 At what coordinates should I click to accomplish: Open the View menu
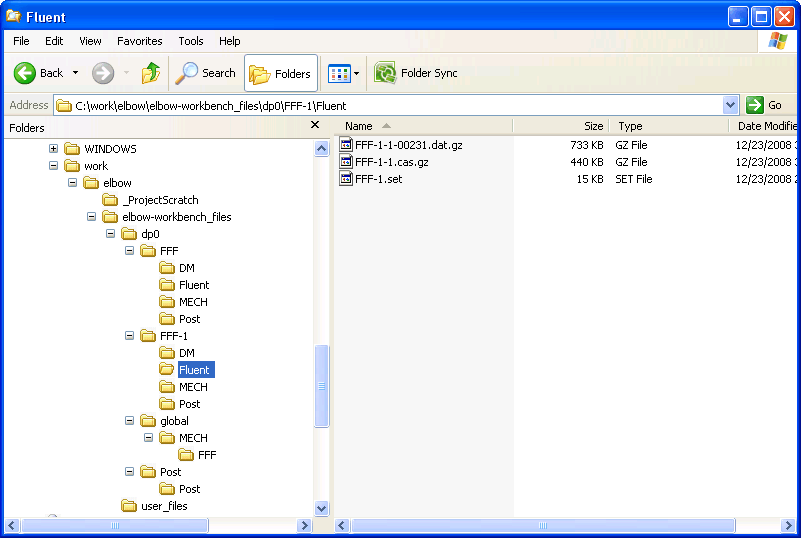click(90, 41)
